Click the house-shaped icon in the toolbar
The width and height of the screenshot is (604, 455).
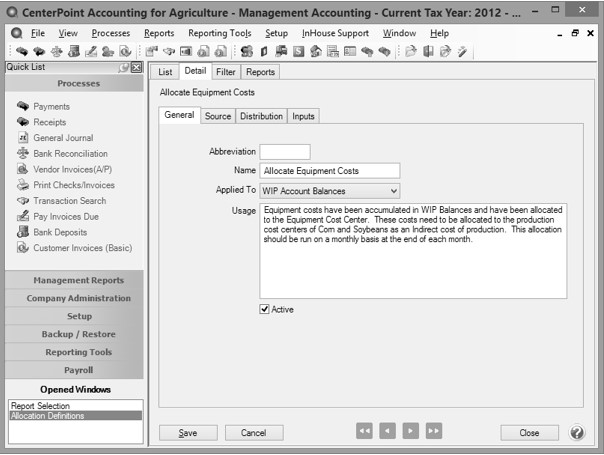(316, 51)
